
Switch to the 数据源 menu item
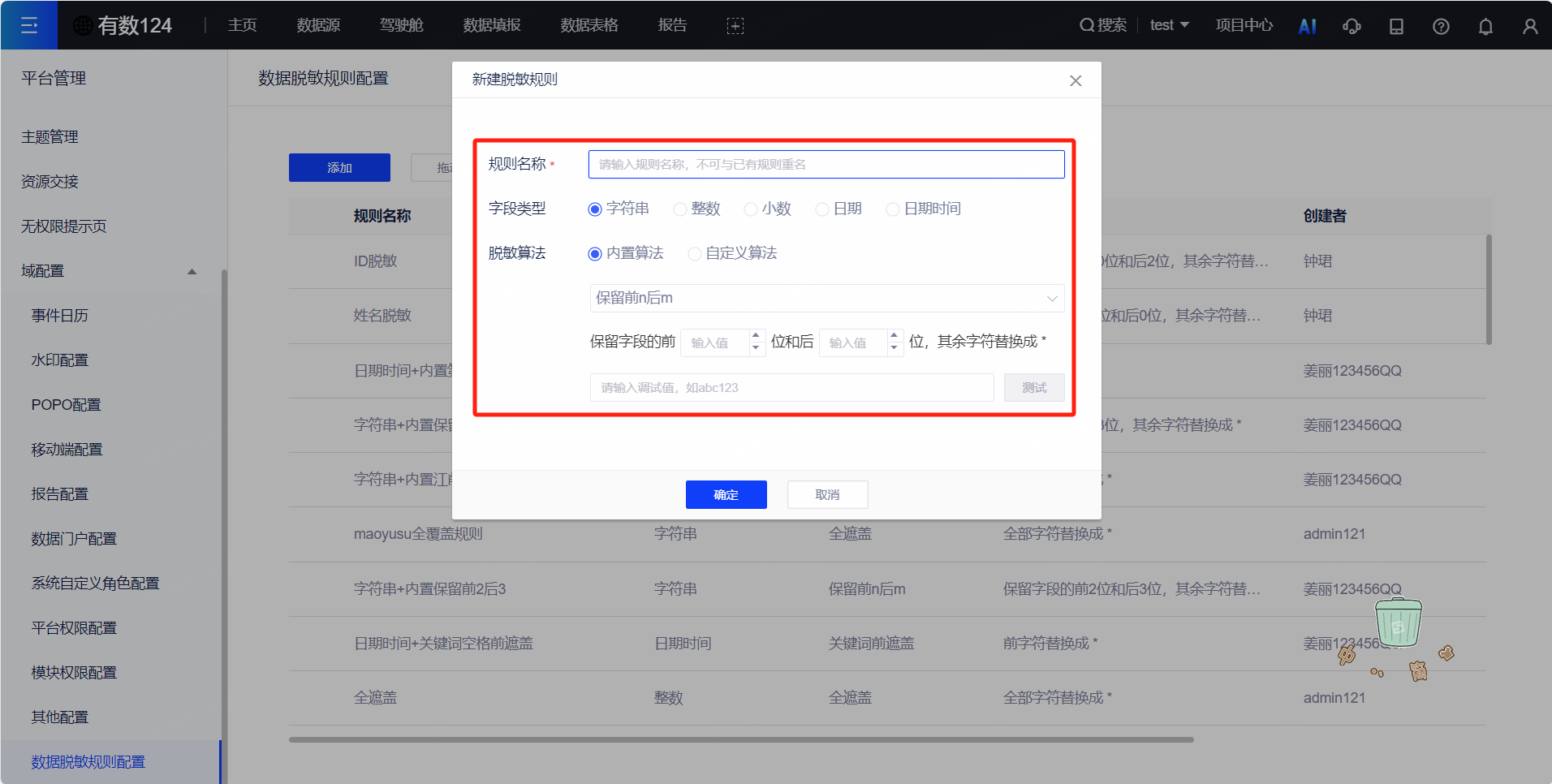(x=318, y=25)
